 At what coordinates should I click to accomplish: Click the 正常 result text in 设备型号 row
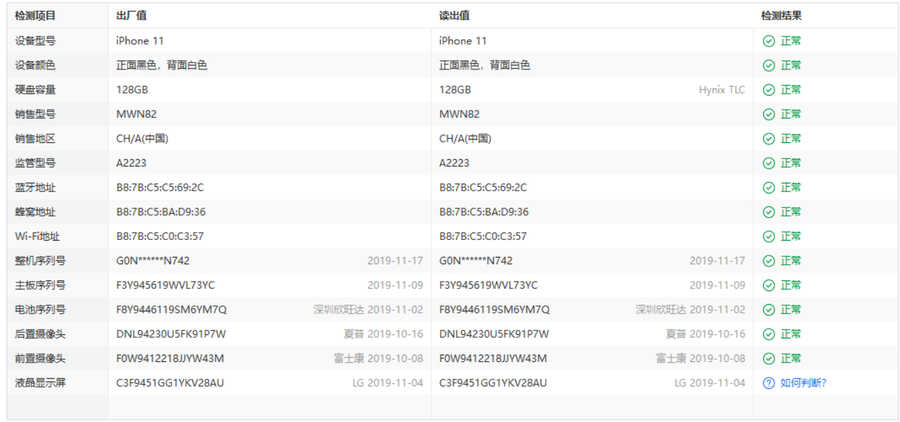tap(790, 41)
